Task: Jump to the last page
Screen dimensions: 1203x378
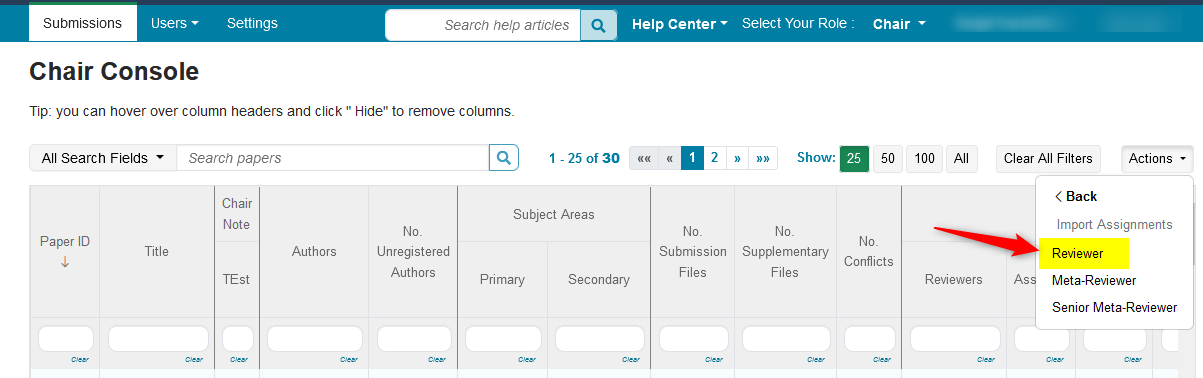Action: [x=763, y=158]
